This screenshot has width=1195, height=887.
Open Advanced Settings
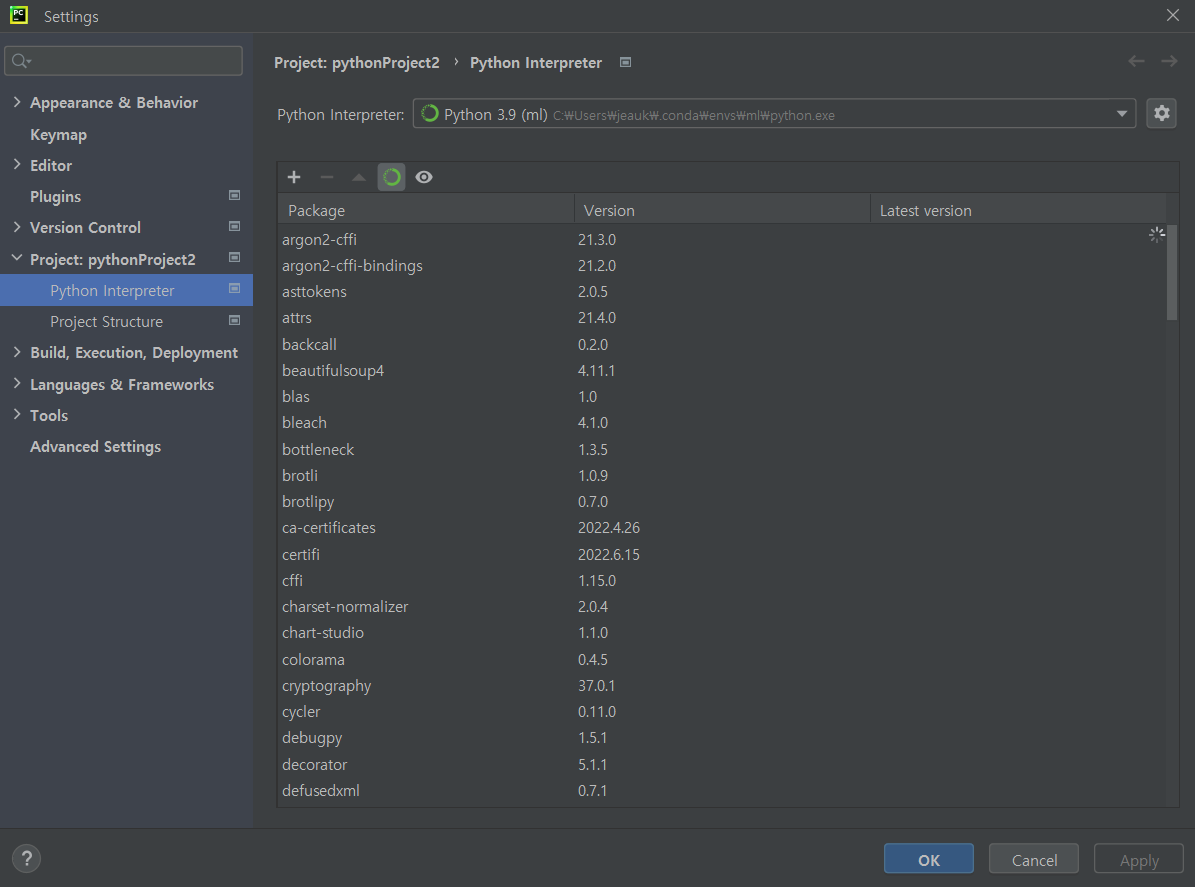[x=95, y=447]
